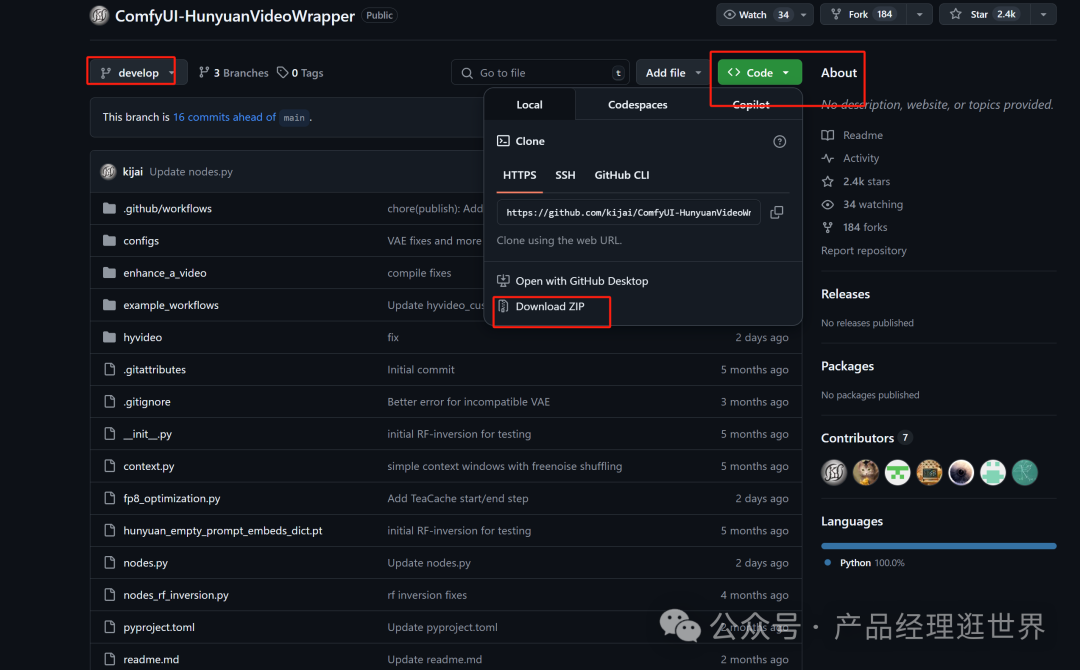This screenshot has width=1080, height=670.
Task: Download the repository as ZIP
Action: 541,306
